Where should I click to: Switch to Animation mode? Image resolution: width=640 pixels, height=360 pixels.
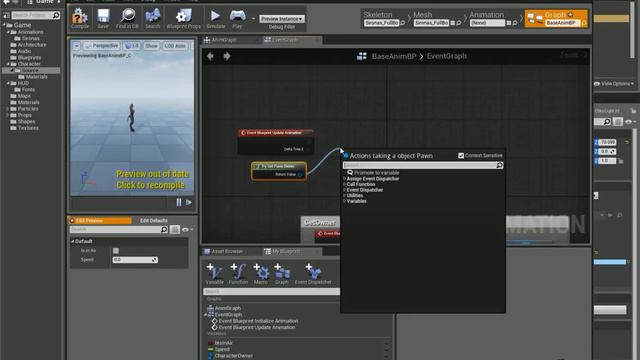[493, 19]
